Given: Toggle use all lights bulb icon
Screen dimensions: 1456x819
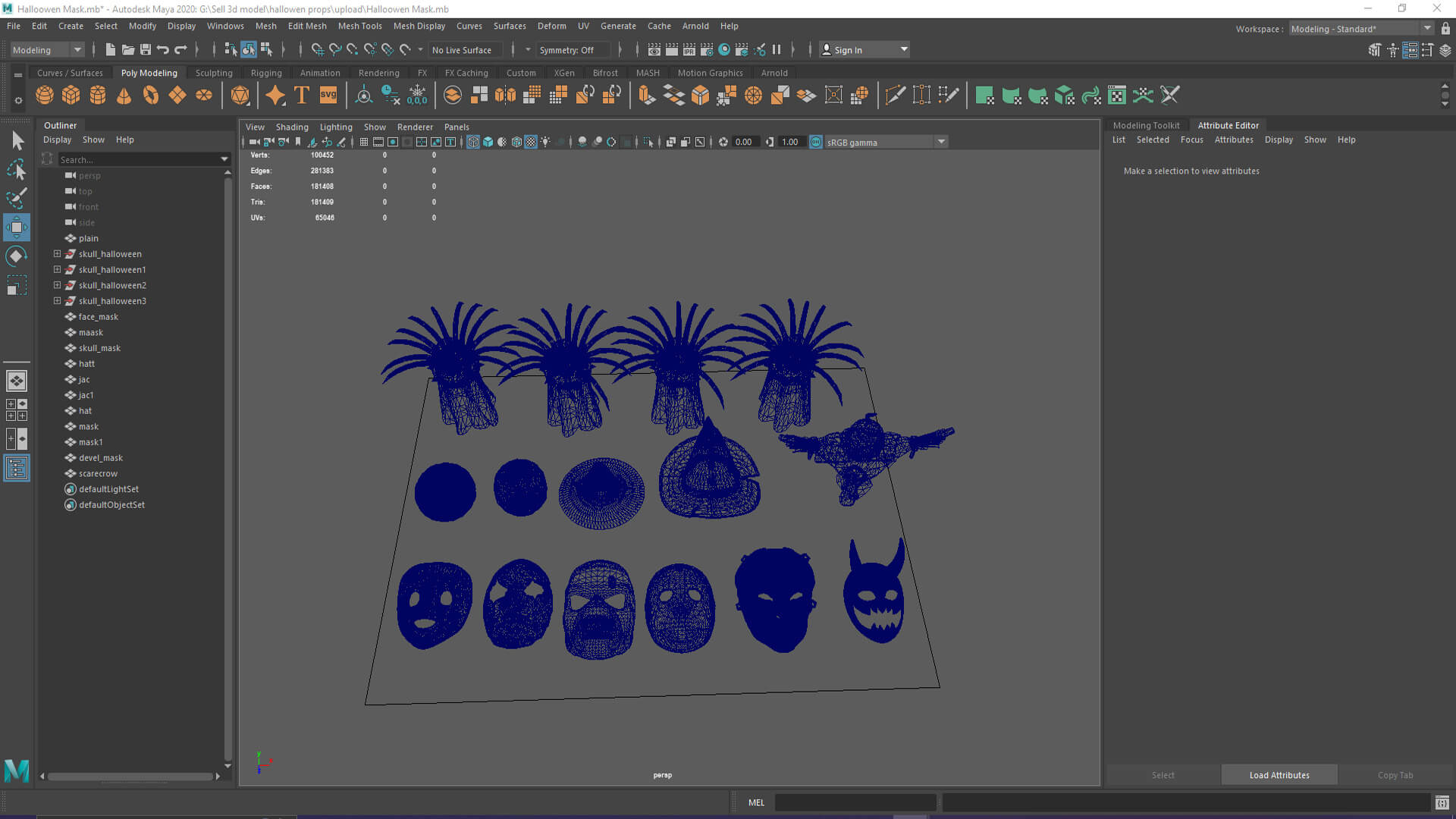Looking at the screenshot, I should point(545,142).
